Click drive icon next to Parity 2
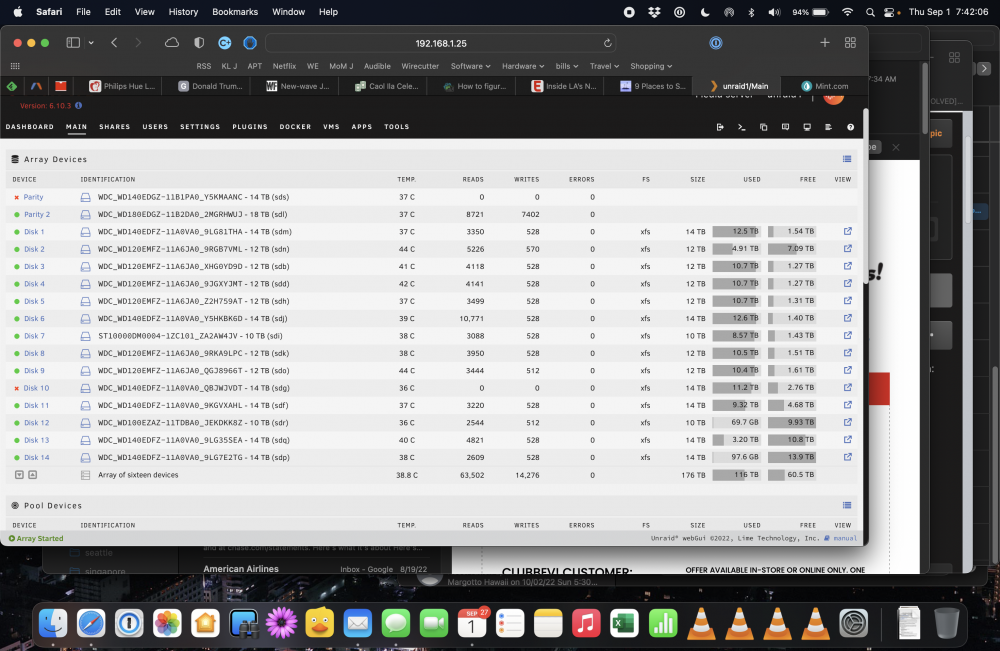The height and width of the screenshot is (651, 1000). [x=85, y=215]
